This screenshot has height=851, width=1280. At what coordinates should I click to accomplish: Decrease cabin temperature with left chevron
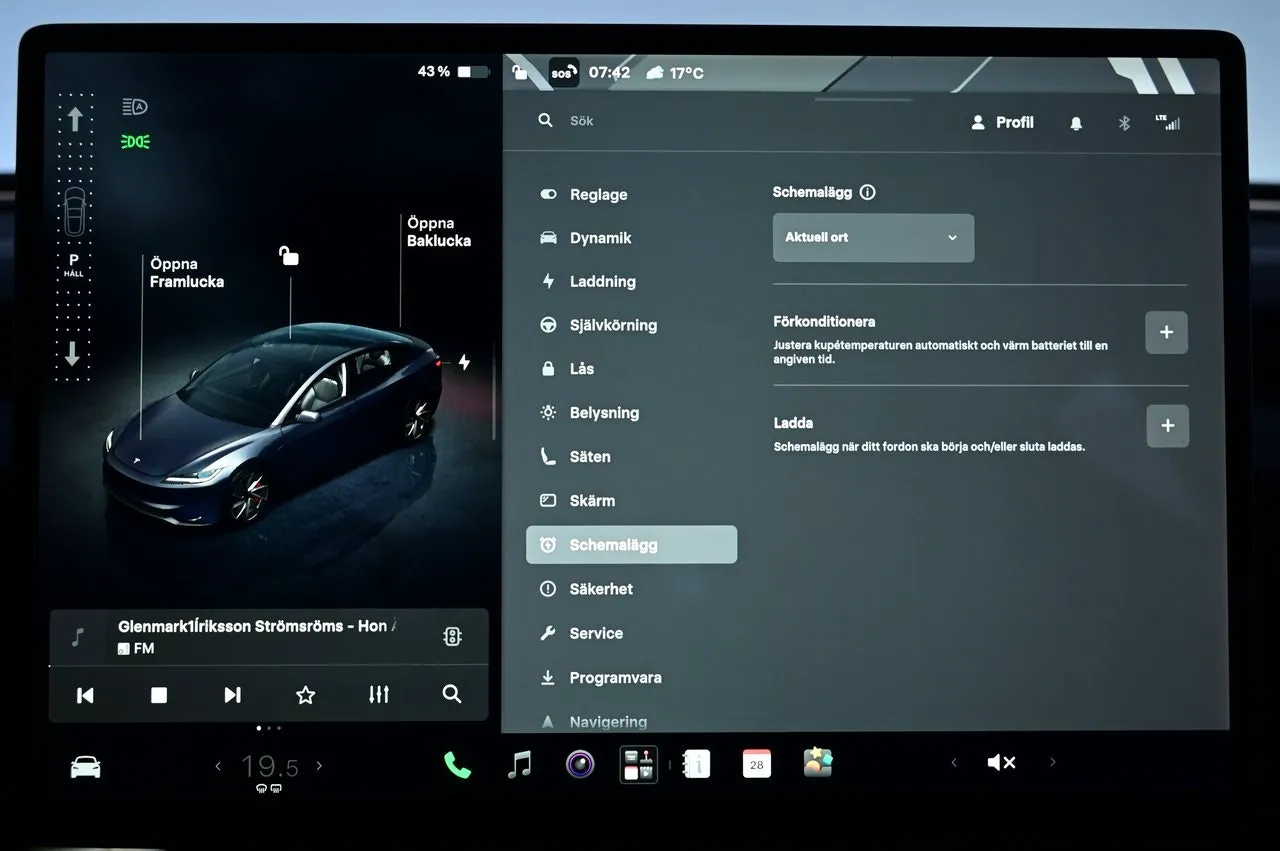218,766
